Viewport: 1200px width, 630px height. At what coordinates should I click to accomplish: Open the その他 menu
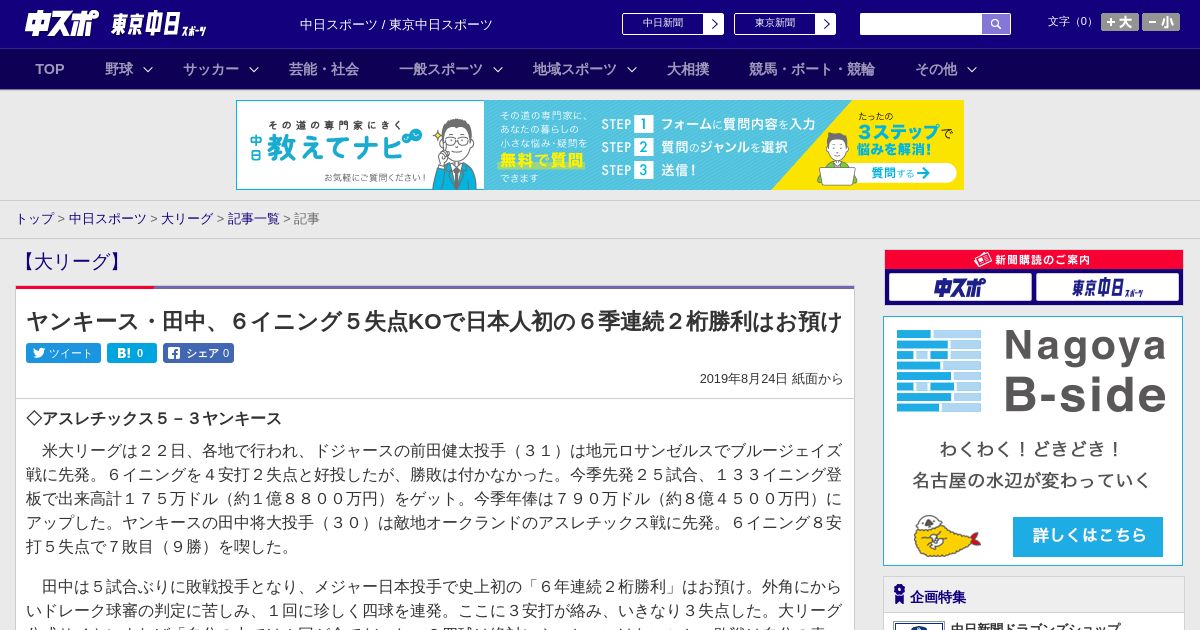pos(936,69)
